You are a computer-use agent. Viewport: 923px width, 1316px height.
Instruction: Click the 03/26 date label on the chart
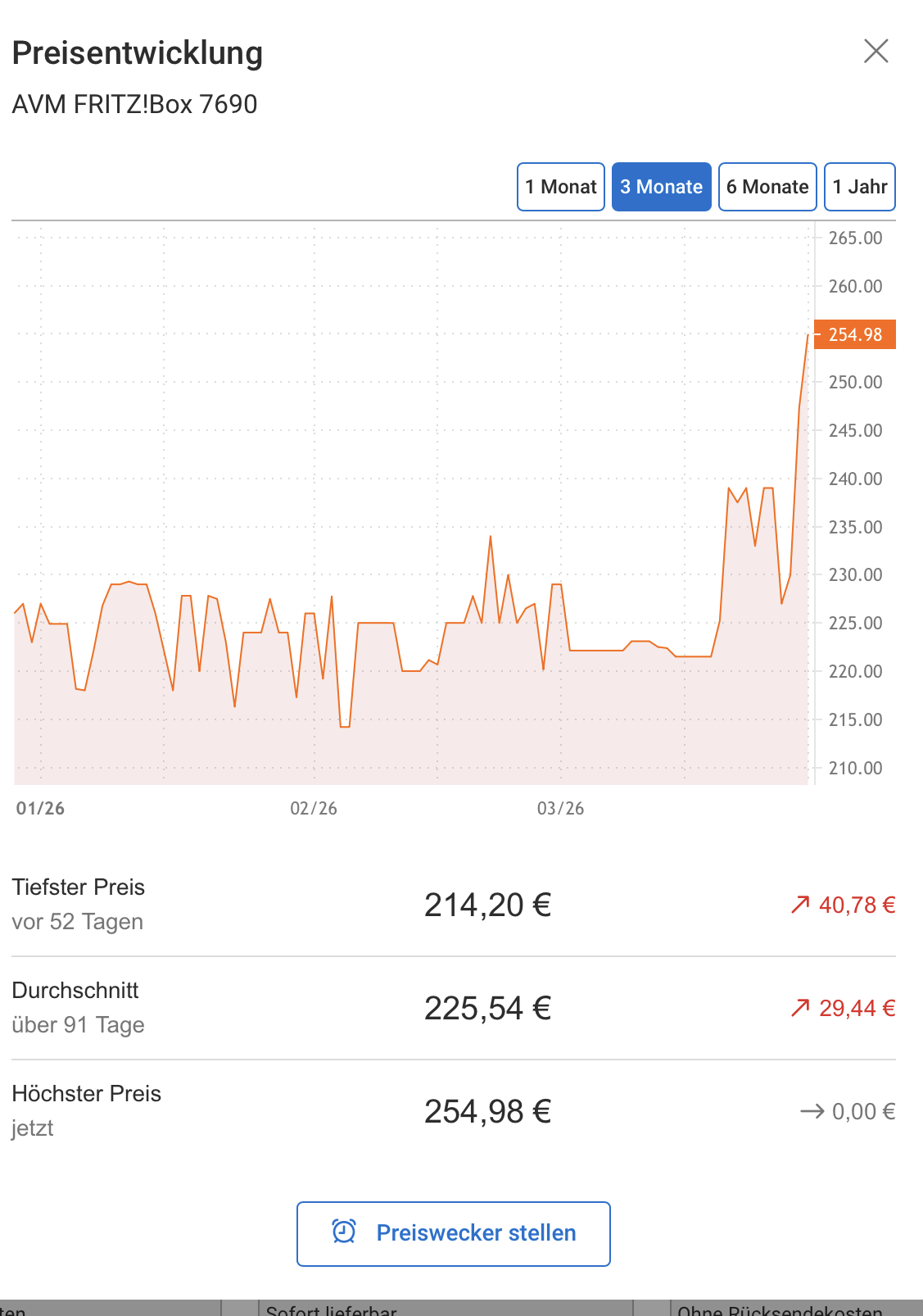click(560, 809)
